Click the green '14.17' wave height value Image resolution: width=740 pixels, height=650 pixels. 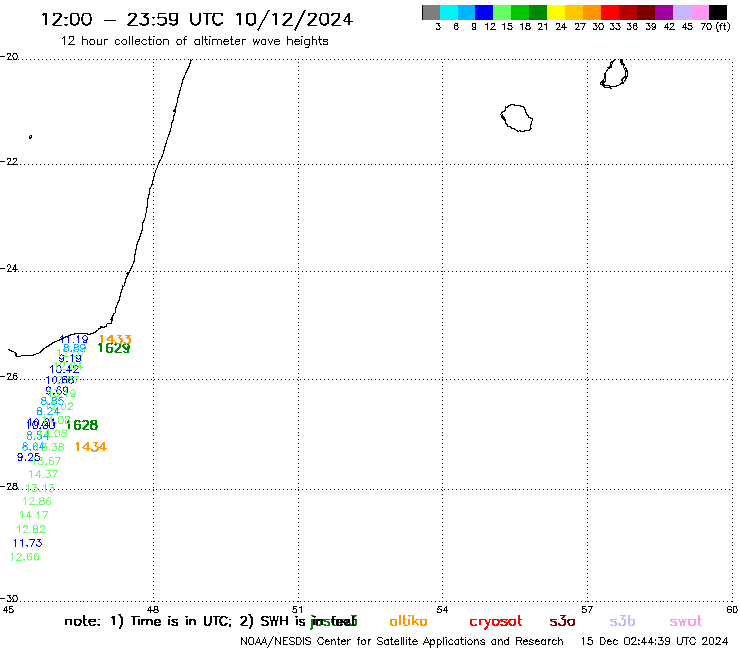(34, 515)
